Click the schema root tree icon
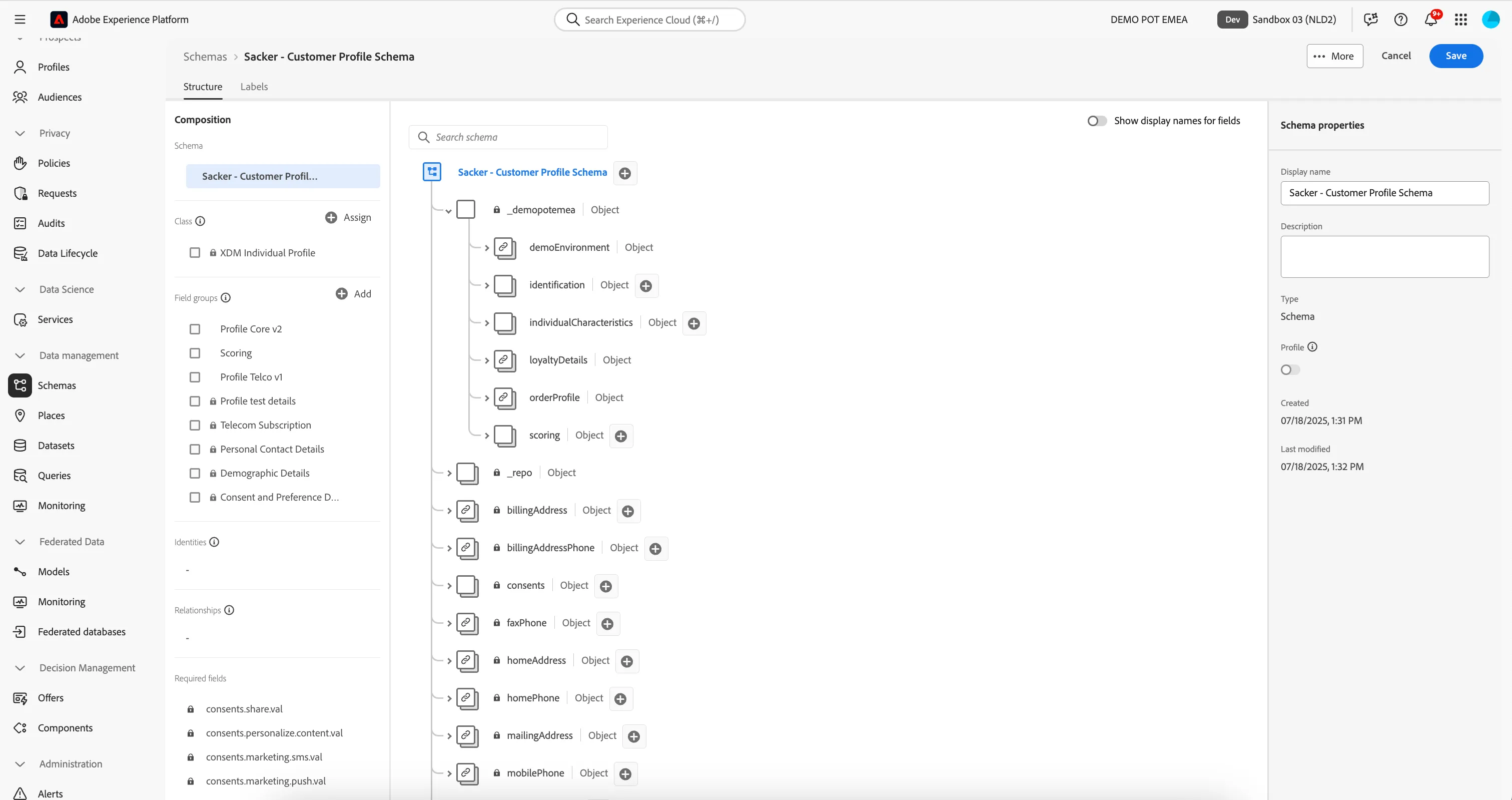This screenshot has height=800, width=1512. click(x=432, y=172)
